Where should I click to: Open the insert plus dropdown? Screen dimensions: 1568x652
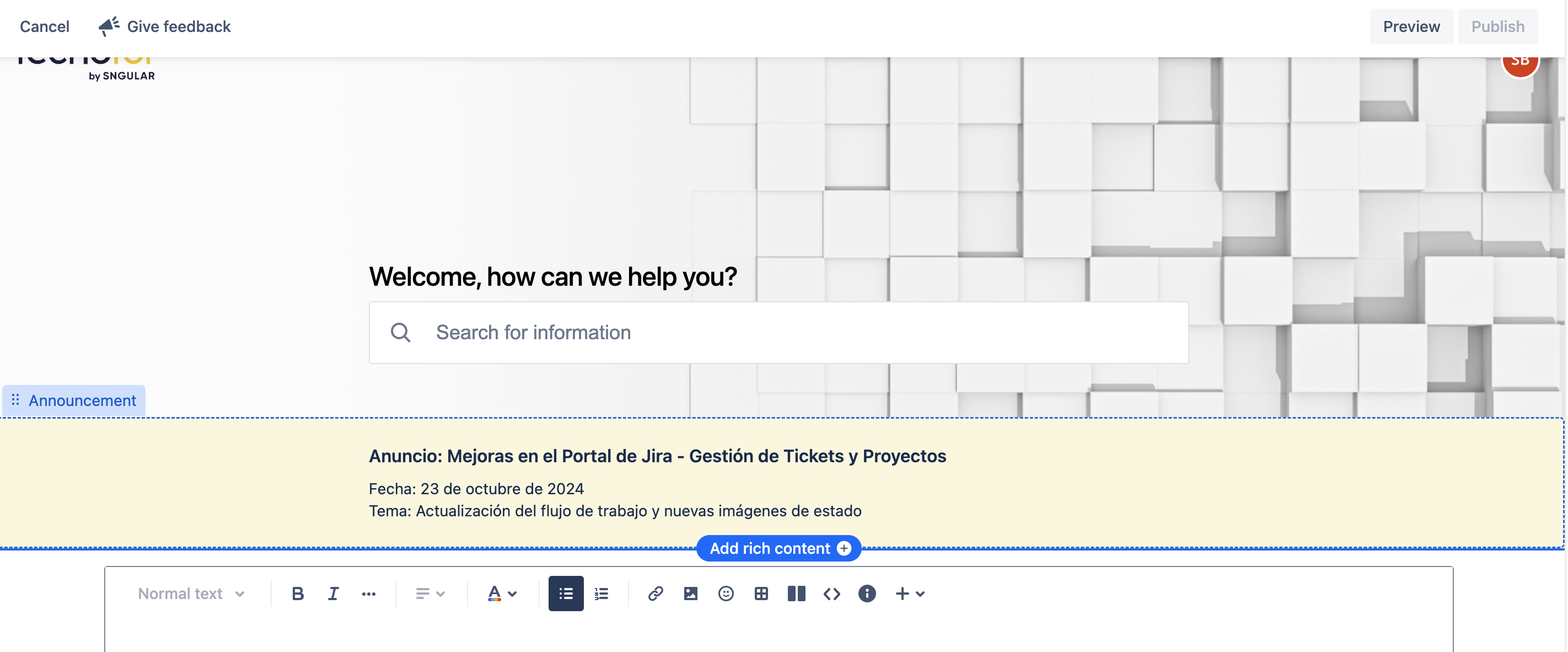tap(910, 594)
